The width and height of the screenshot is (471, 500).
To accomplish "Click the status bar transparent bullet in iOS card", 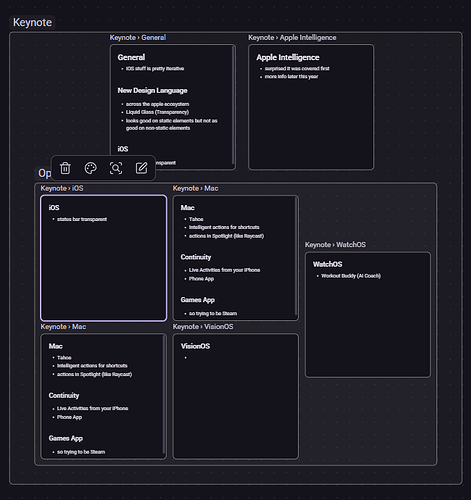I will tap(82, 219).
